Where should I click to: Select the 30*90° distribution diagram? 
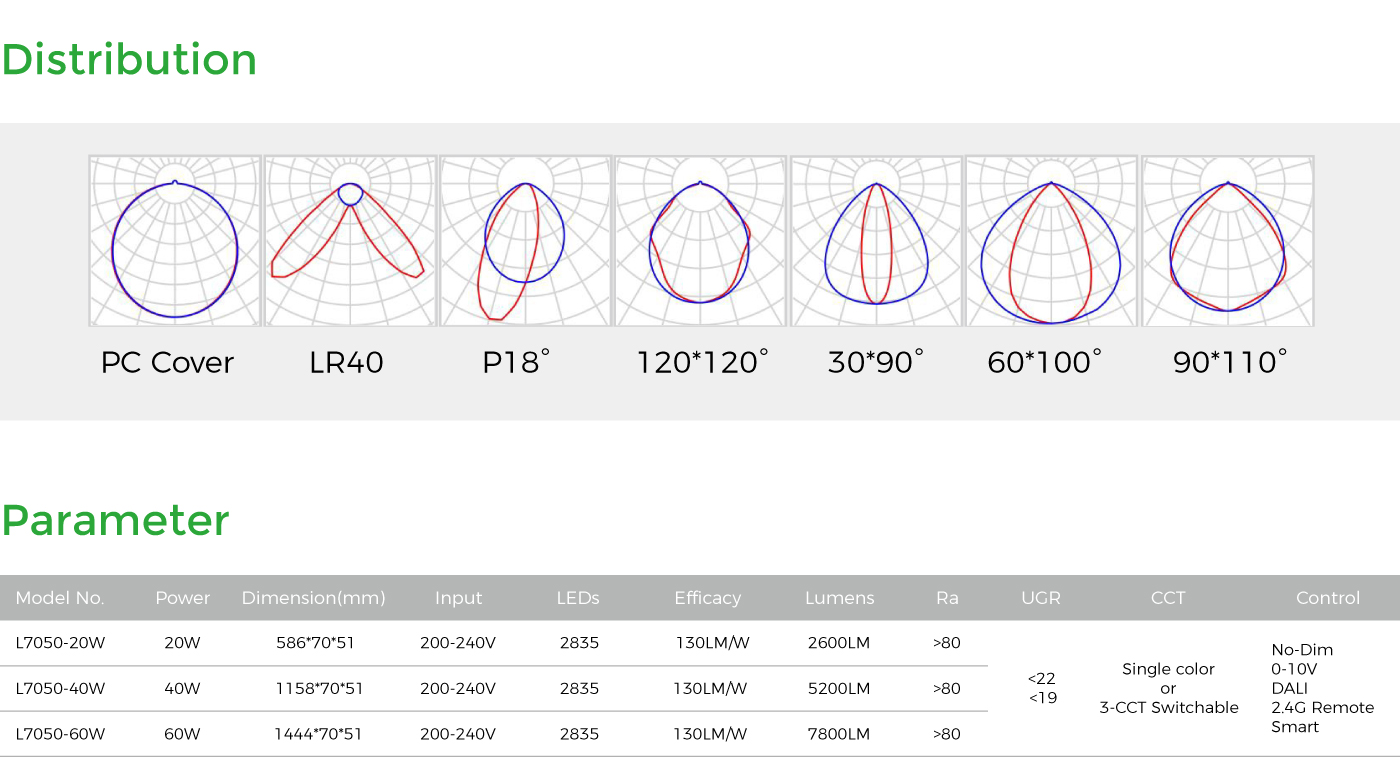(x=876, y=241)
